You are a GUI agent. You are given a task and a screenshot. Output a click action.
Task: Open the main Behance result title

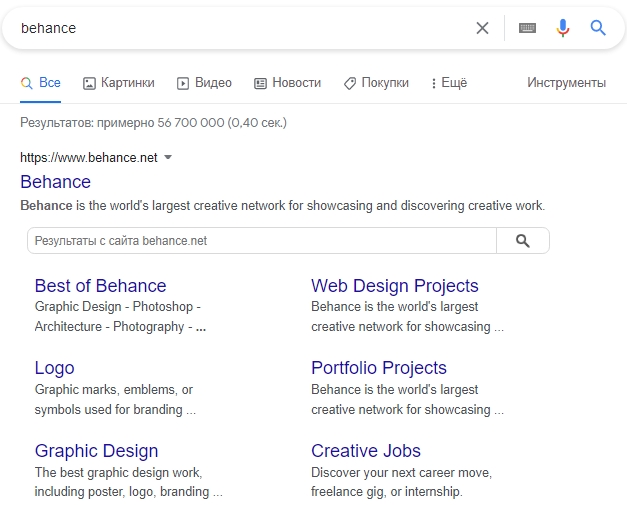point(55,182)
